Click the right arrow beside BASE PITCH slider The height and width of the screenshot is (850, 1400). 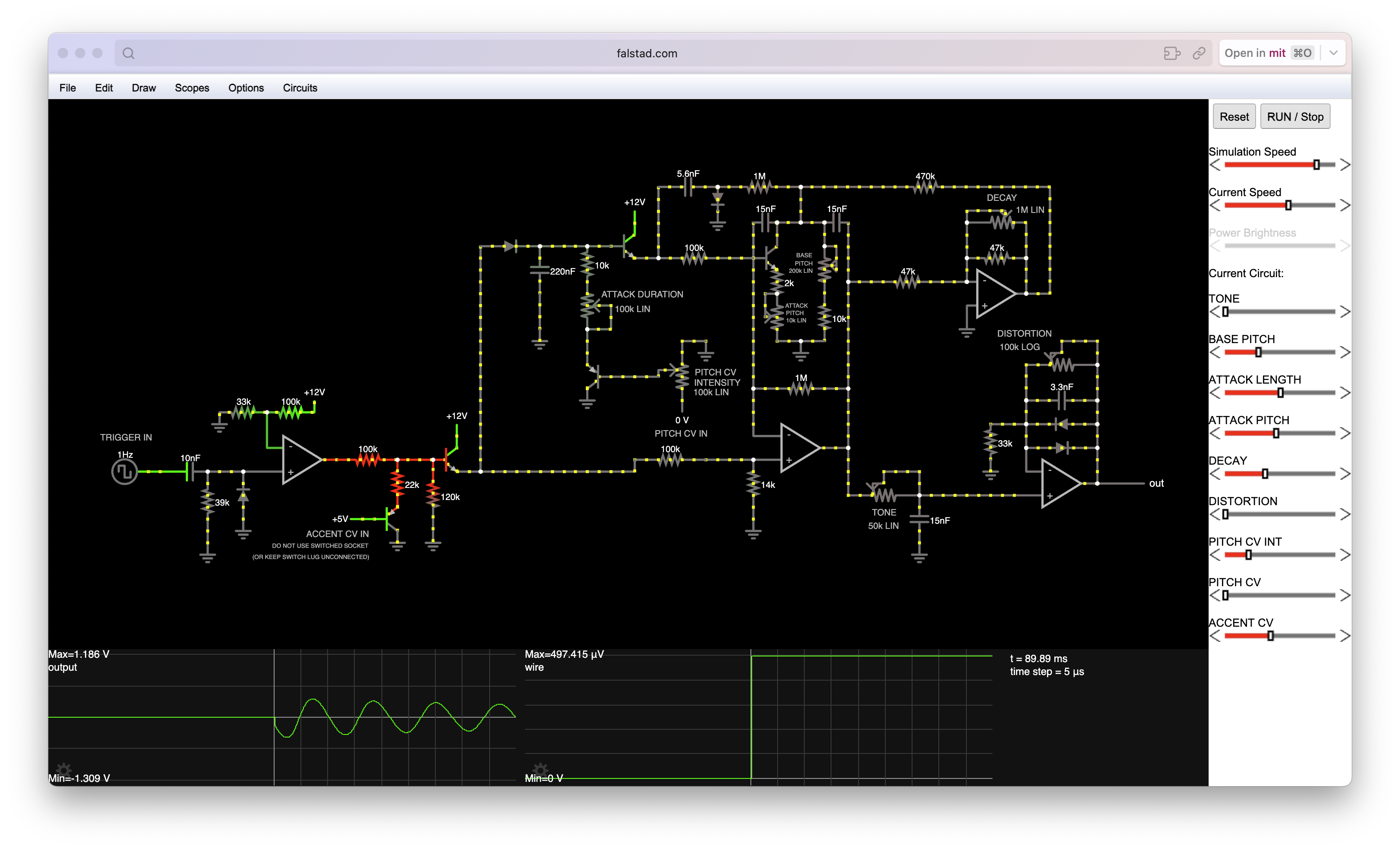1345,352
